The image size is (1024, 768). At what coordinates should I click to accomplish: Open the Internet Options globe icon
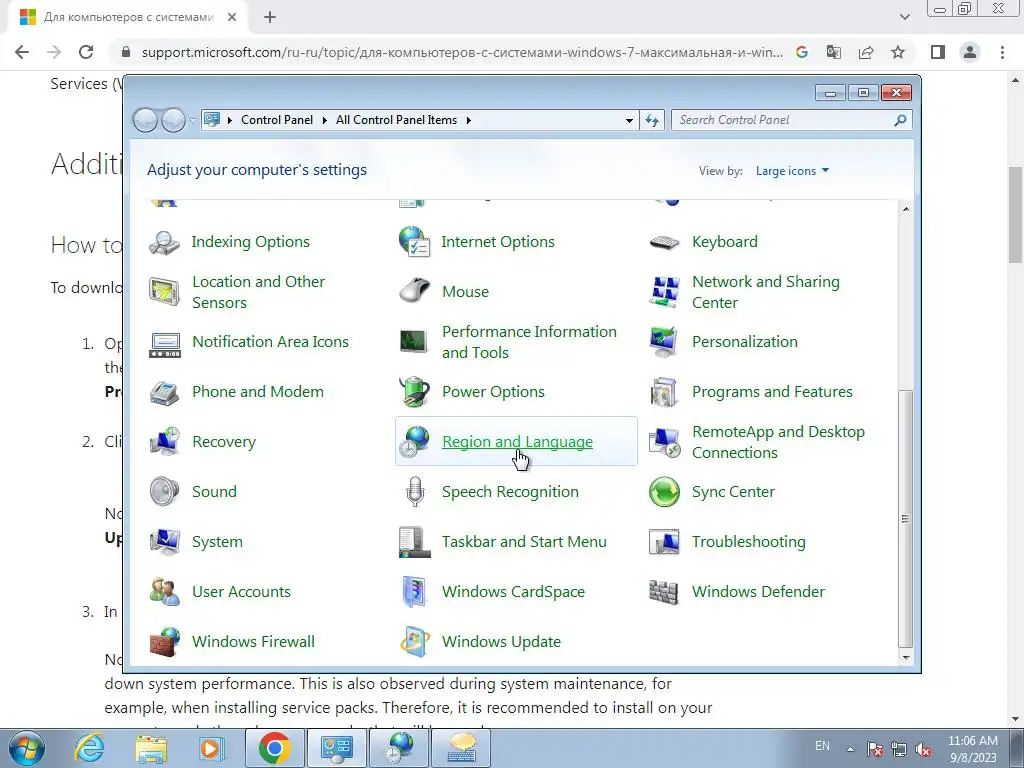[414, 242]
